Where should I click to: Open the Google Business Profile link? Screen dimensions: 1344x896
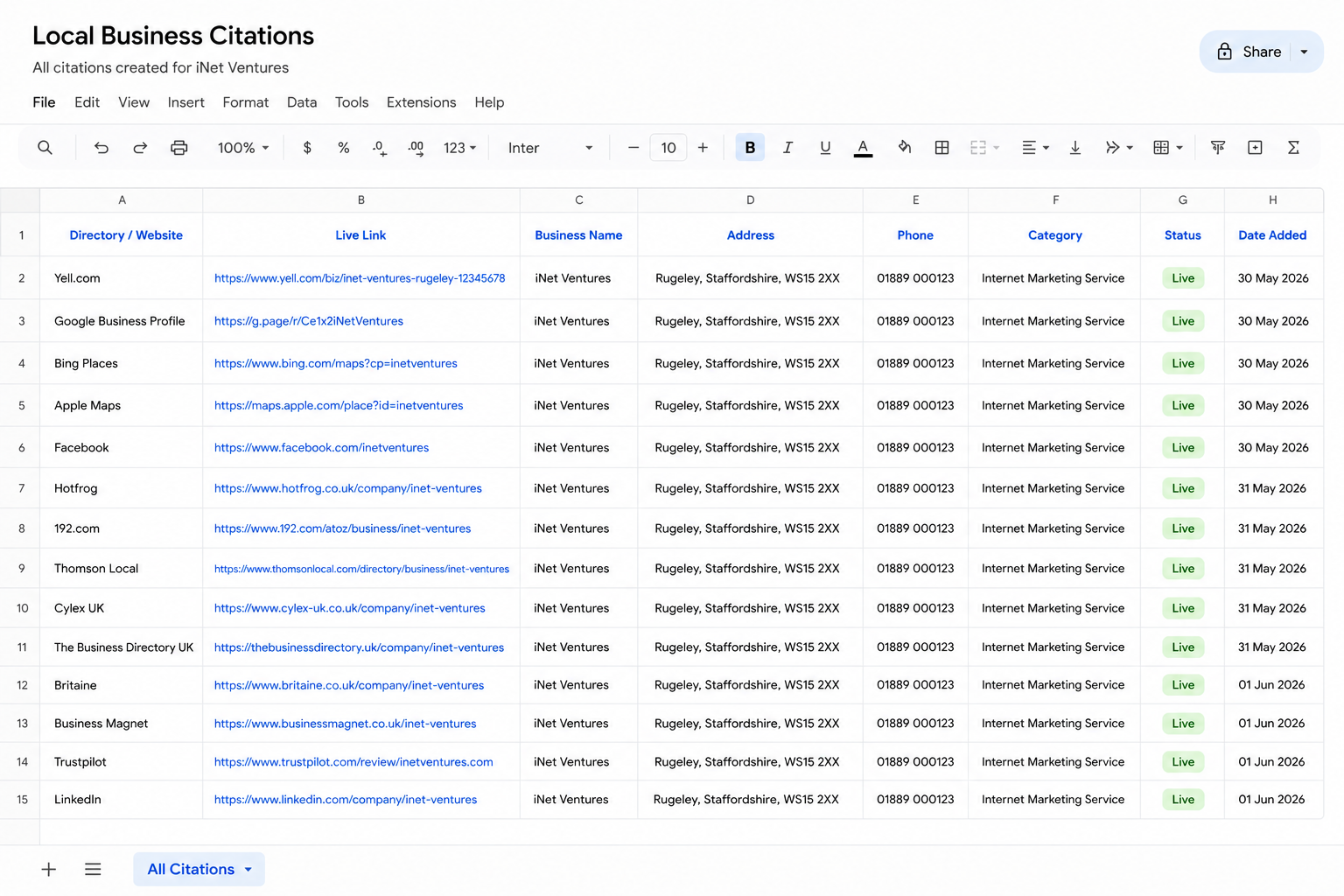309,321
